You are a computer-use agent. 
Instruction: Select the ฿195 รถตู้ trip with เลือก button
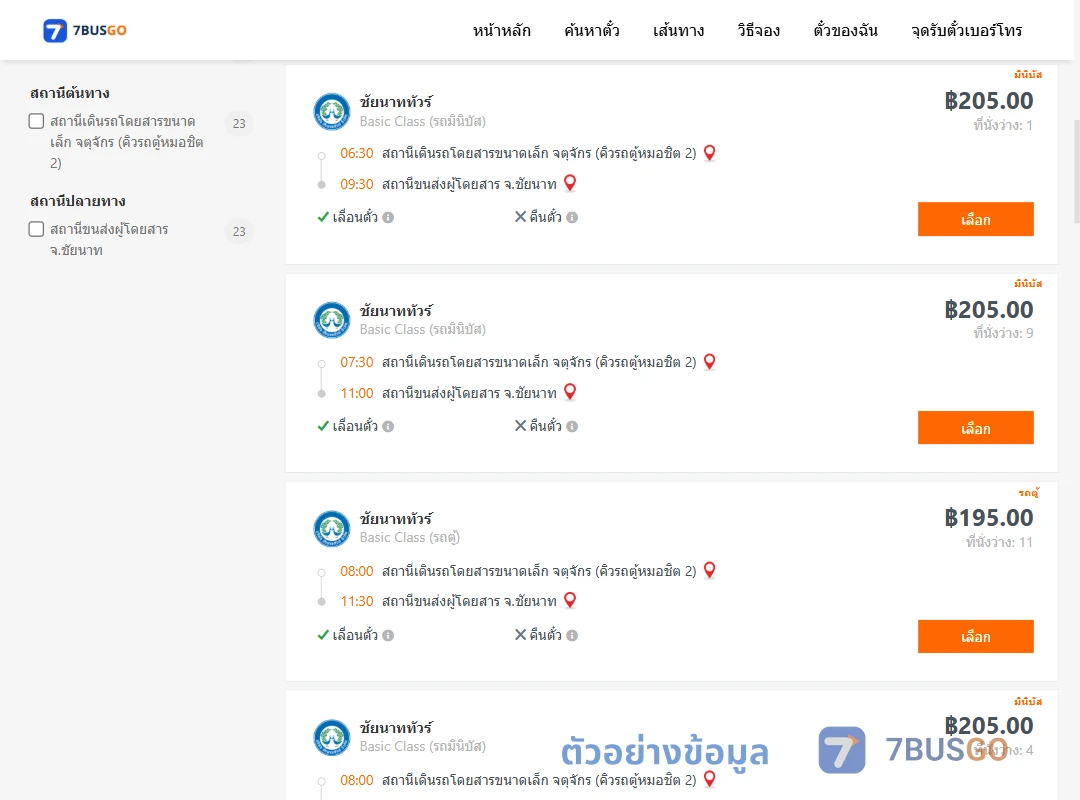(975, 637)
